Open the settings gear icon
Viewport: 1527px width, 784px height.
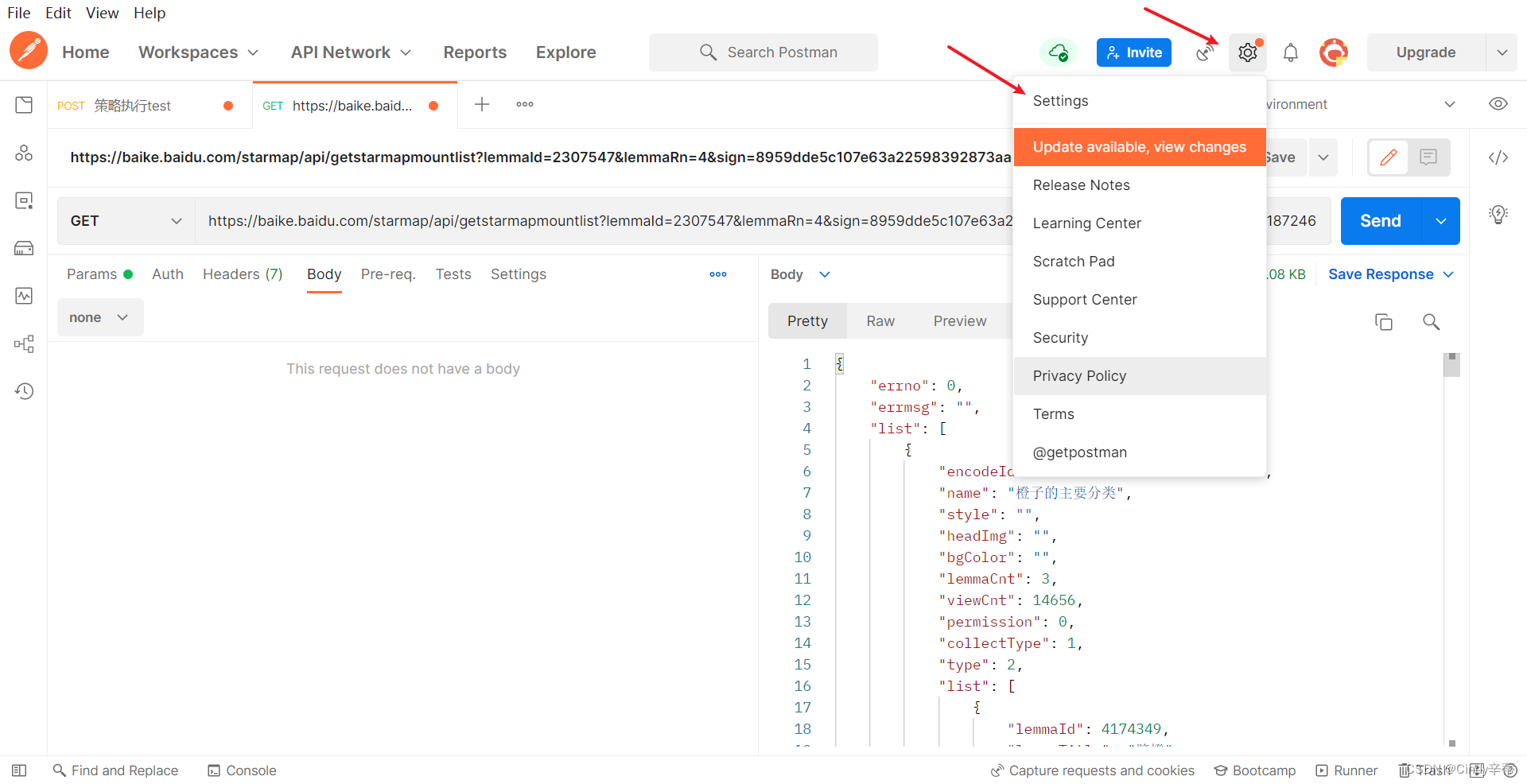pyautogui.click(x=1247, y=52)
